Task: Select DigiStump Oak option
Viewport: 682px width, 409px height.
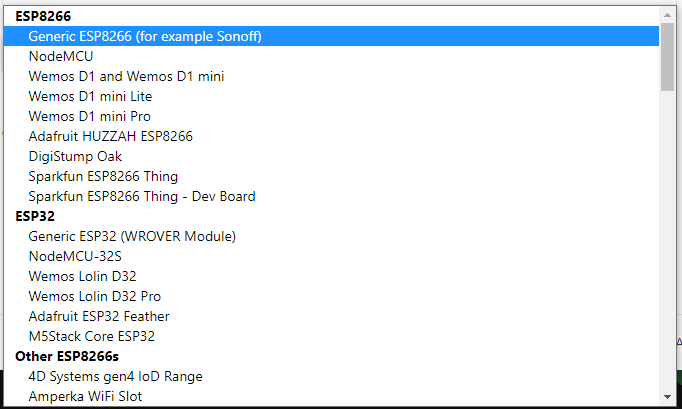Action: coord(331,156)
